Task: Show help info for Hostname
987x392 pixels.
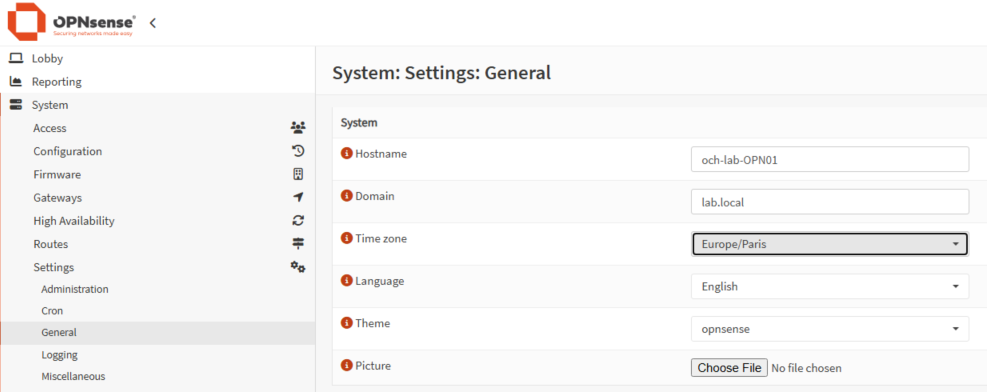Action: point(346,154)
